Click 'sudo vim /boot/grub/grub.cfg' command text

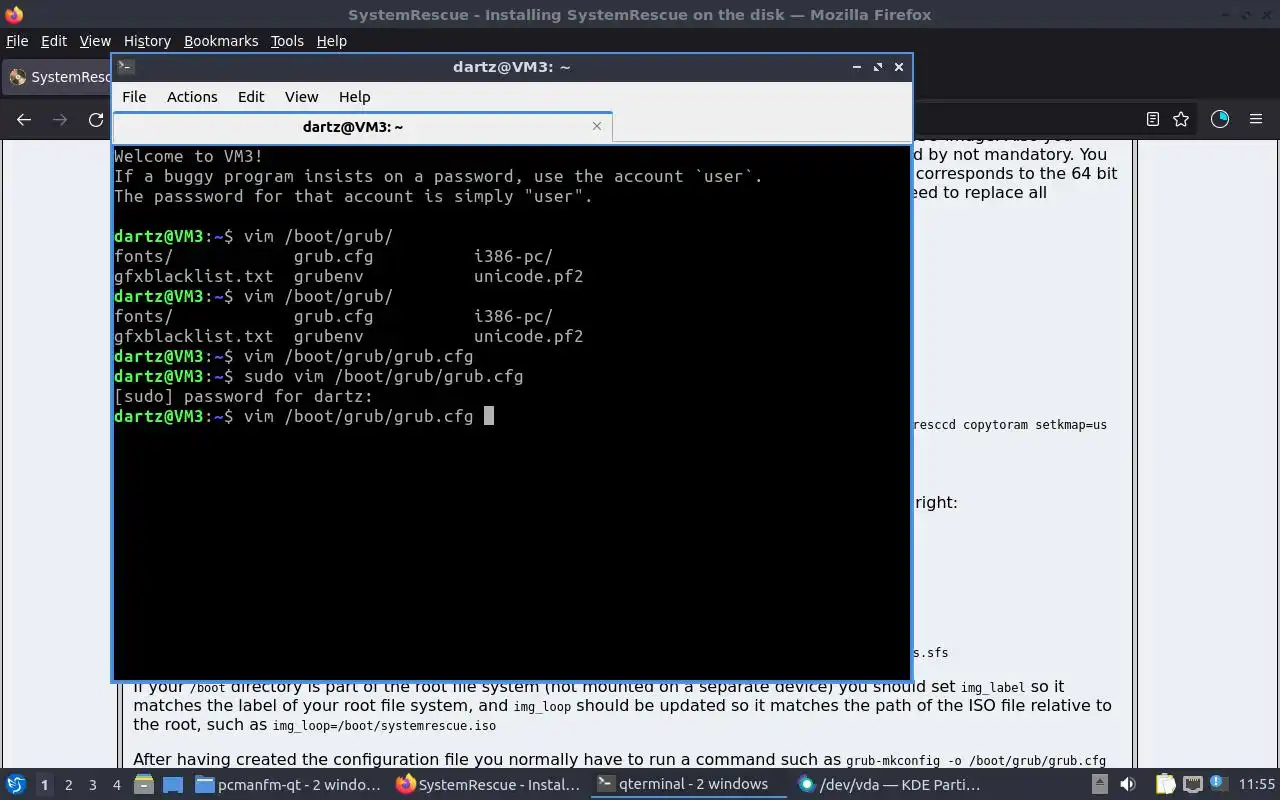click(x=383, y=376)
